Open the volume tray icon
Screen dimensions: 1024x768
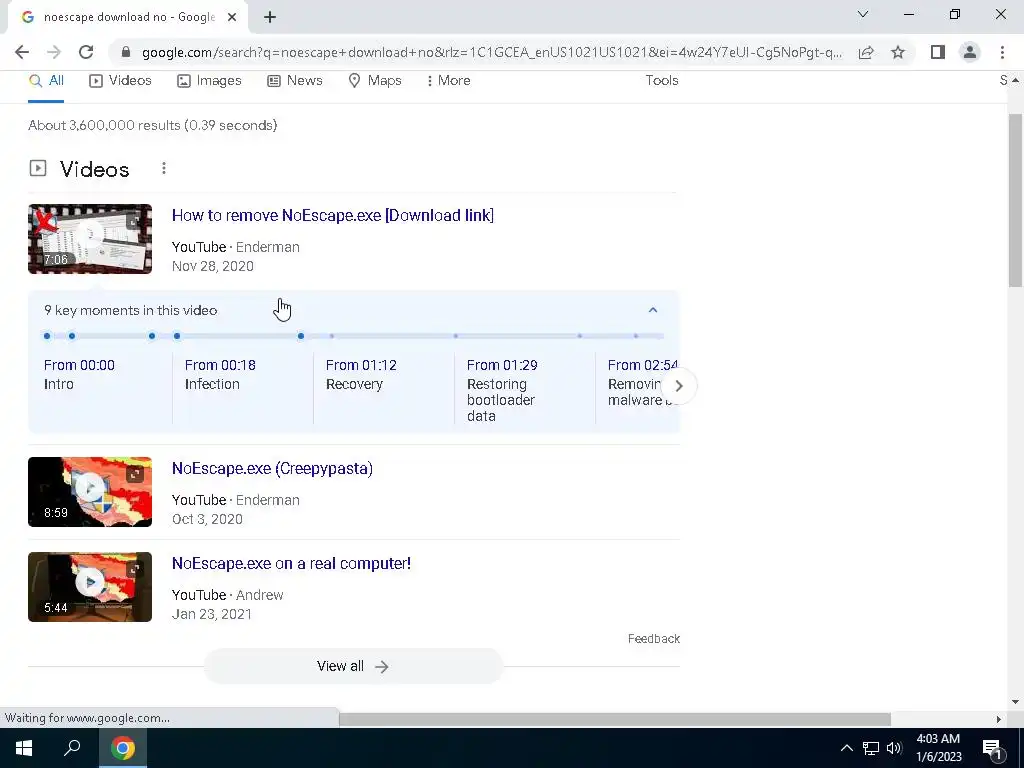coord(894,748)
